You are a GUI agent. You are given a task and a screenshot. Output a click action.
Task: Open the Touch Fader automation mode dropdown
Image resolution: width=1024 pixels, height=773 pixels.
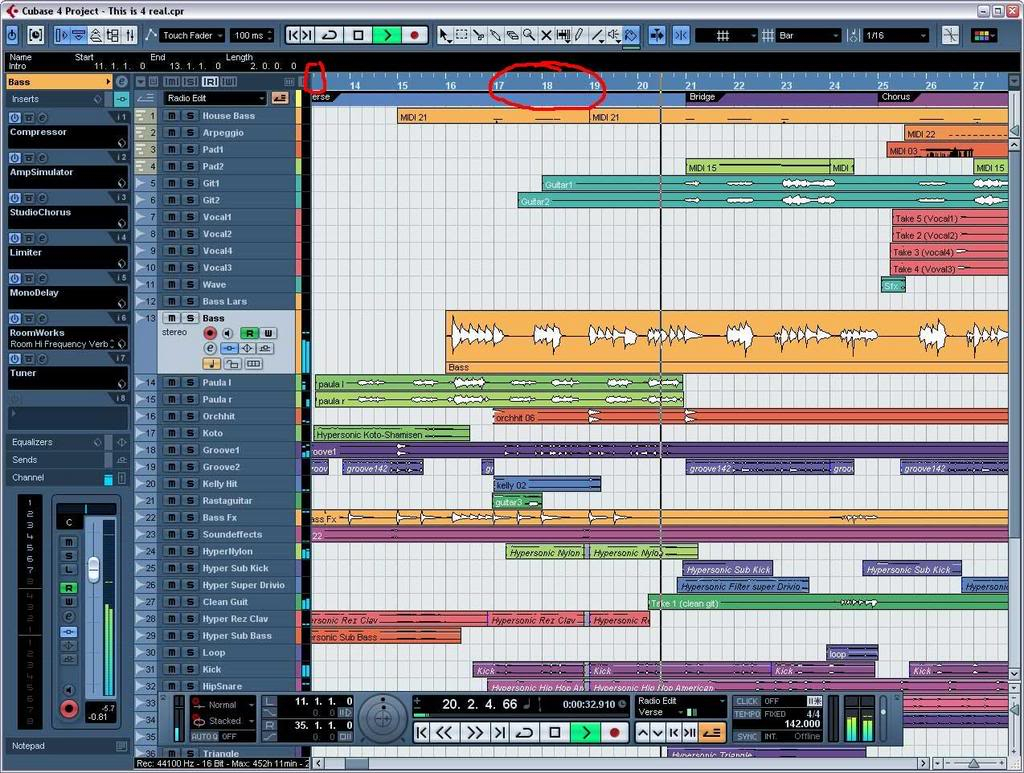(192, 35)
